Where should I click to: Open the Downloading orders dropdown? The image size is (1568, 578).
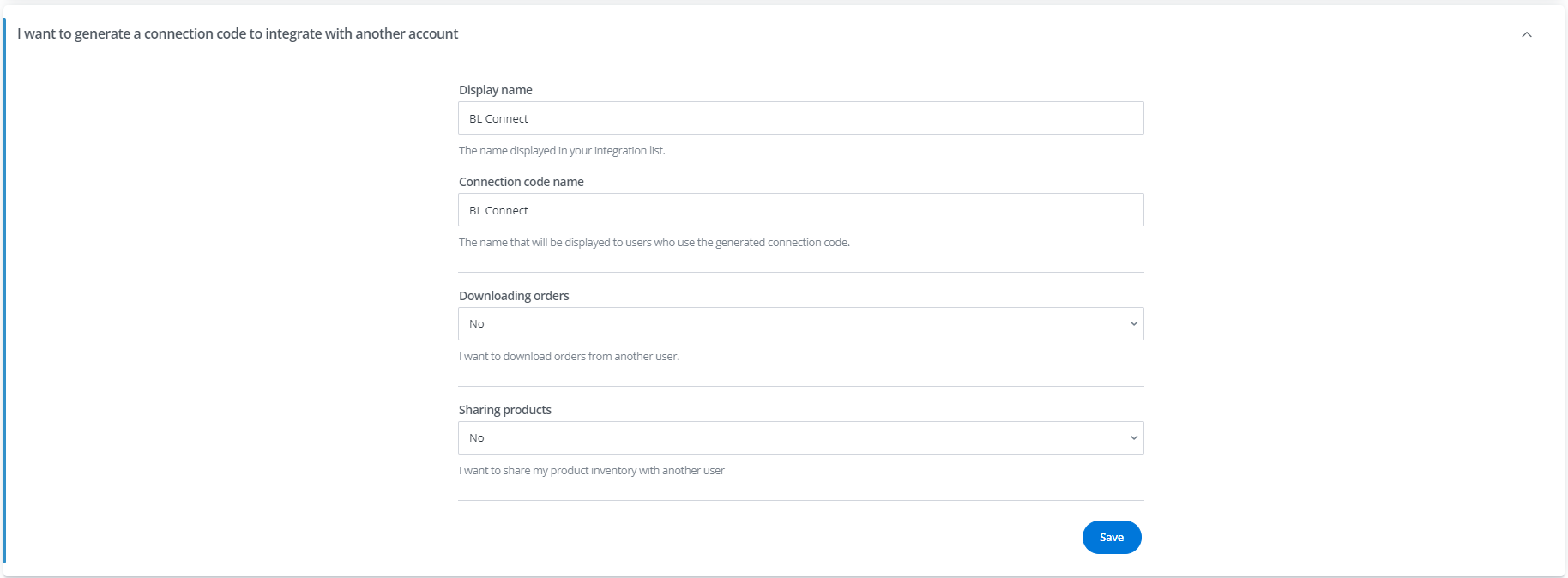coord(801,324)
